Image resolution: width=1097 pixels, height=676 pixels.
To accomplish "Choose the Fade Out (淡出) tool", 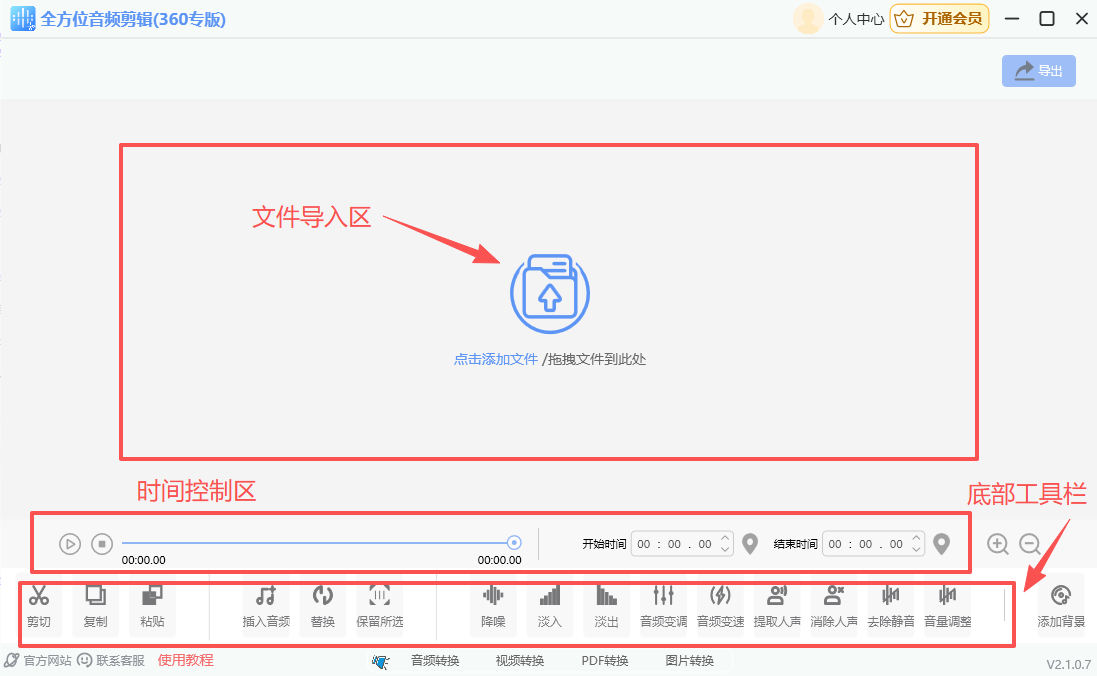I will tap(607, 605).
